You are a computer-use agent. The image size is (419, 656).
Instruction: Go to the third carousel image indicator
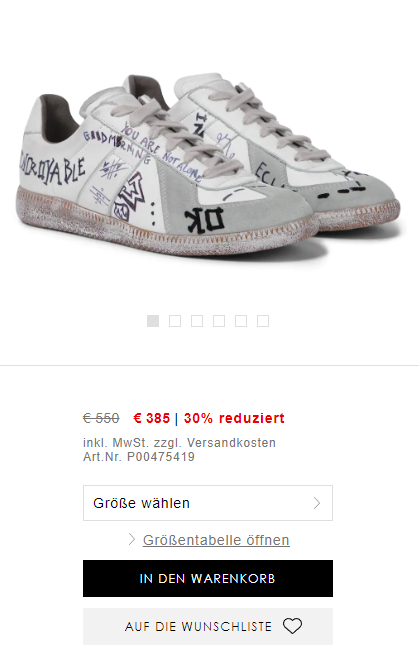click(x=197, y=321)
